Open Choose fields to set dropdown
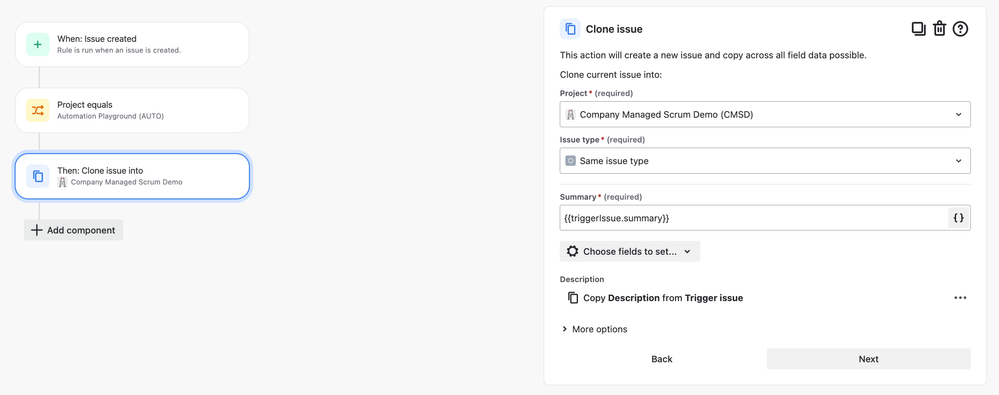The image size is (999, 395). 629,251
